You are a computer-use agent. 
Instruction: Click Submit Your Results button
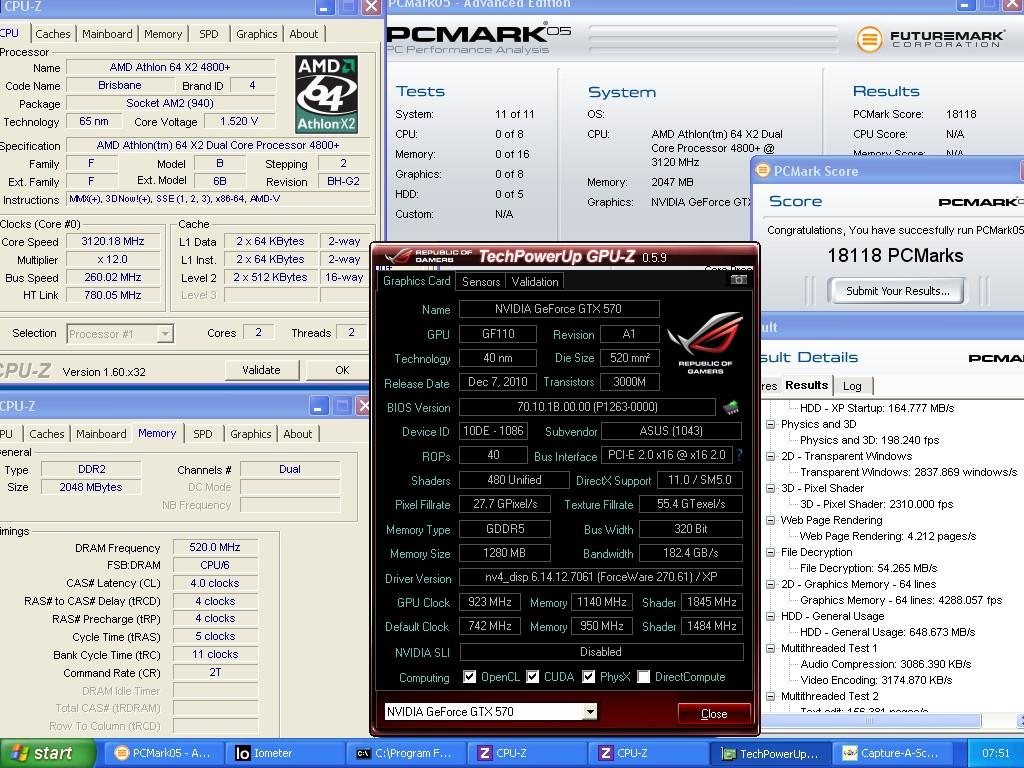tap(897, 291)
